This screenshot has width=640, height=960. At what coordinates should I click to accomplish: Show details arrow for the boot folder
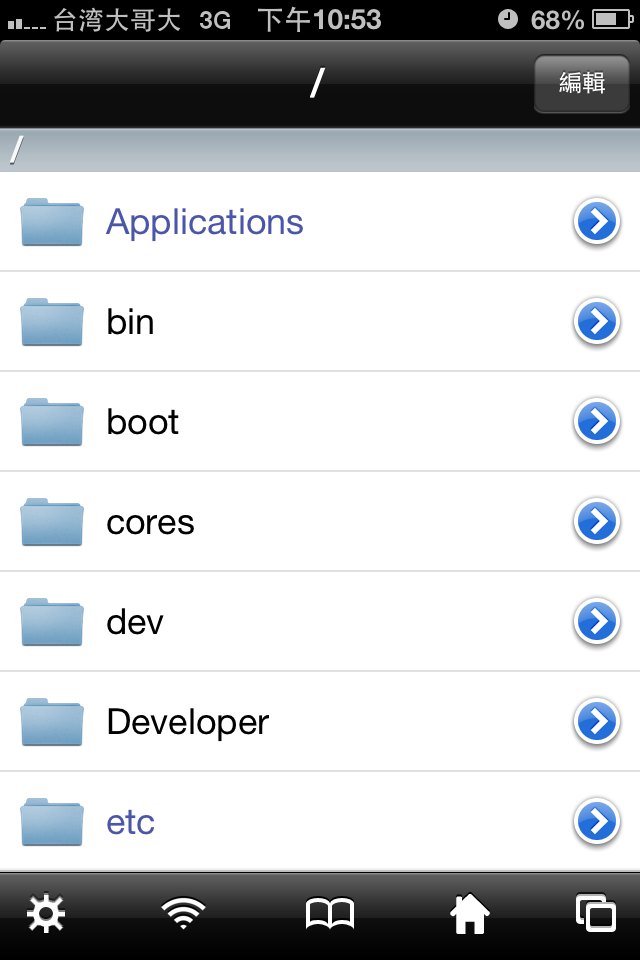coord(597,421)
